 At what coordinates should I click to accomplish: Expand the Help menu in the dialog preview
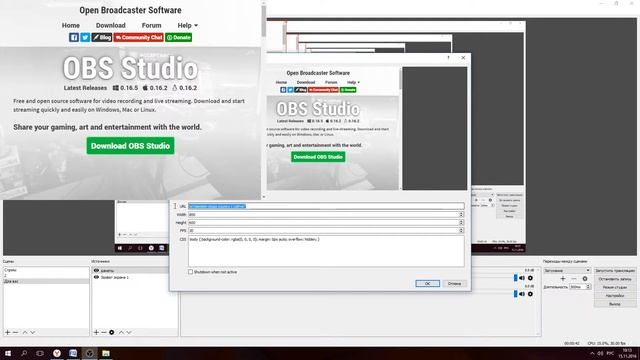[x=353, y=82]
